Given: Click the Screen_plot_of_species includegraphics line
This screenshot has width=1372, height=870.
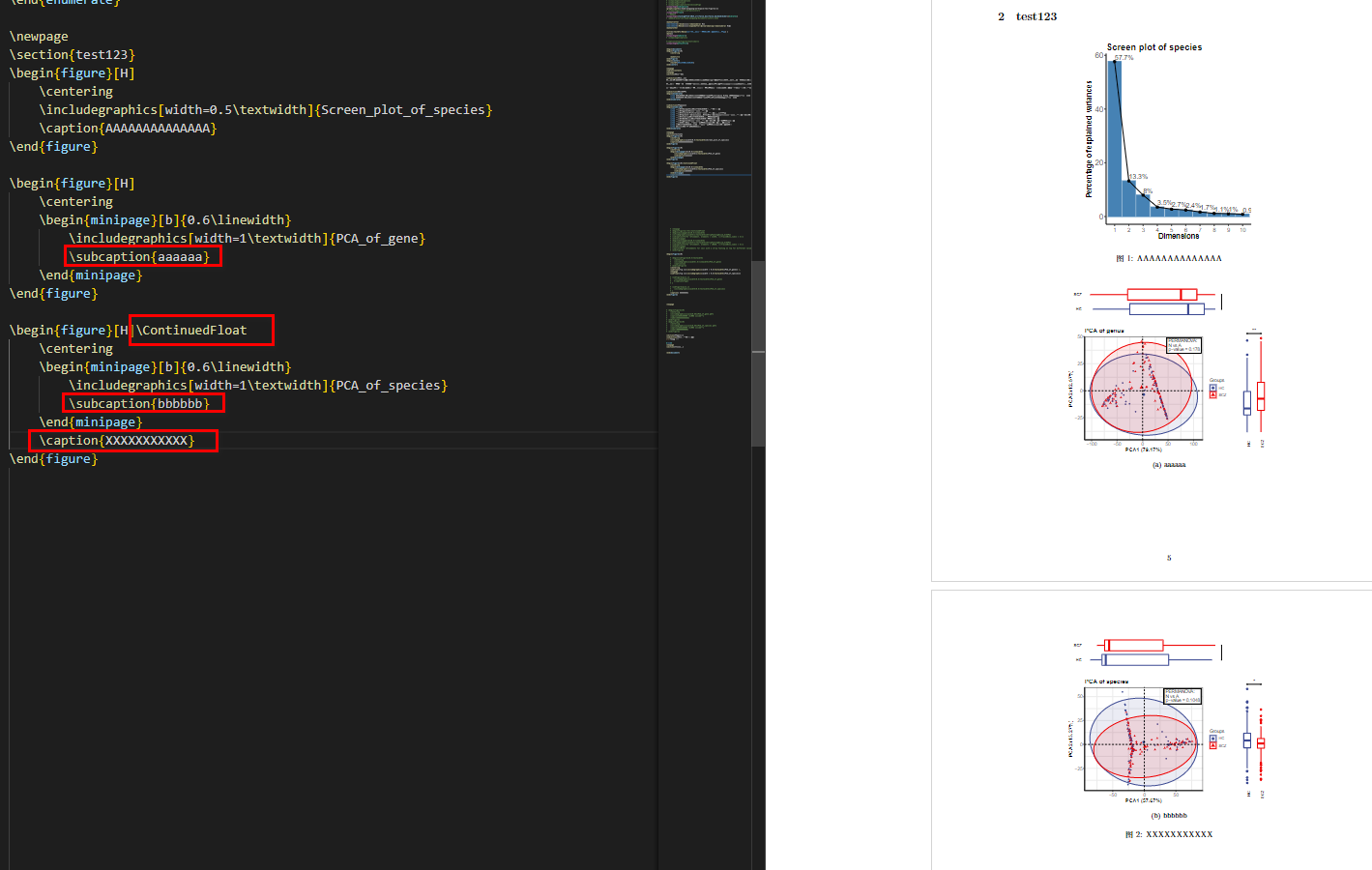Looking at the screenshot, I should 266,109.
